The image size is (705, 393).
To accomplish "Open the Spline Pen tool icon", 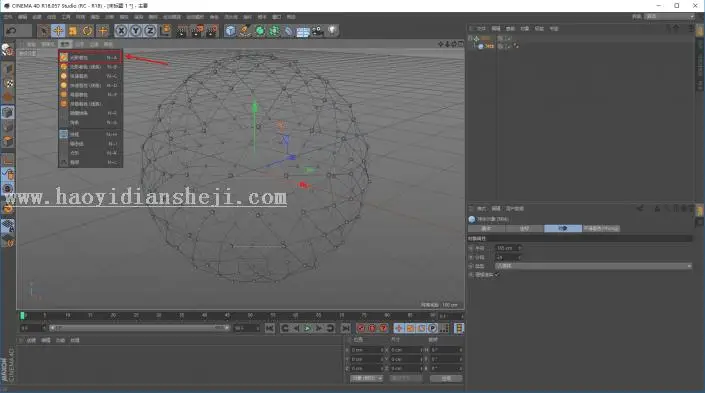I will tap(245, 31).
